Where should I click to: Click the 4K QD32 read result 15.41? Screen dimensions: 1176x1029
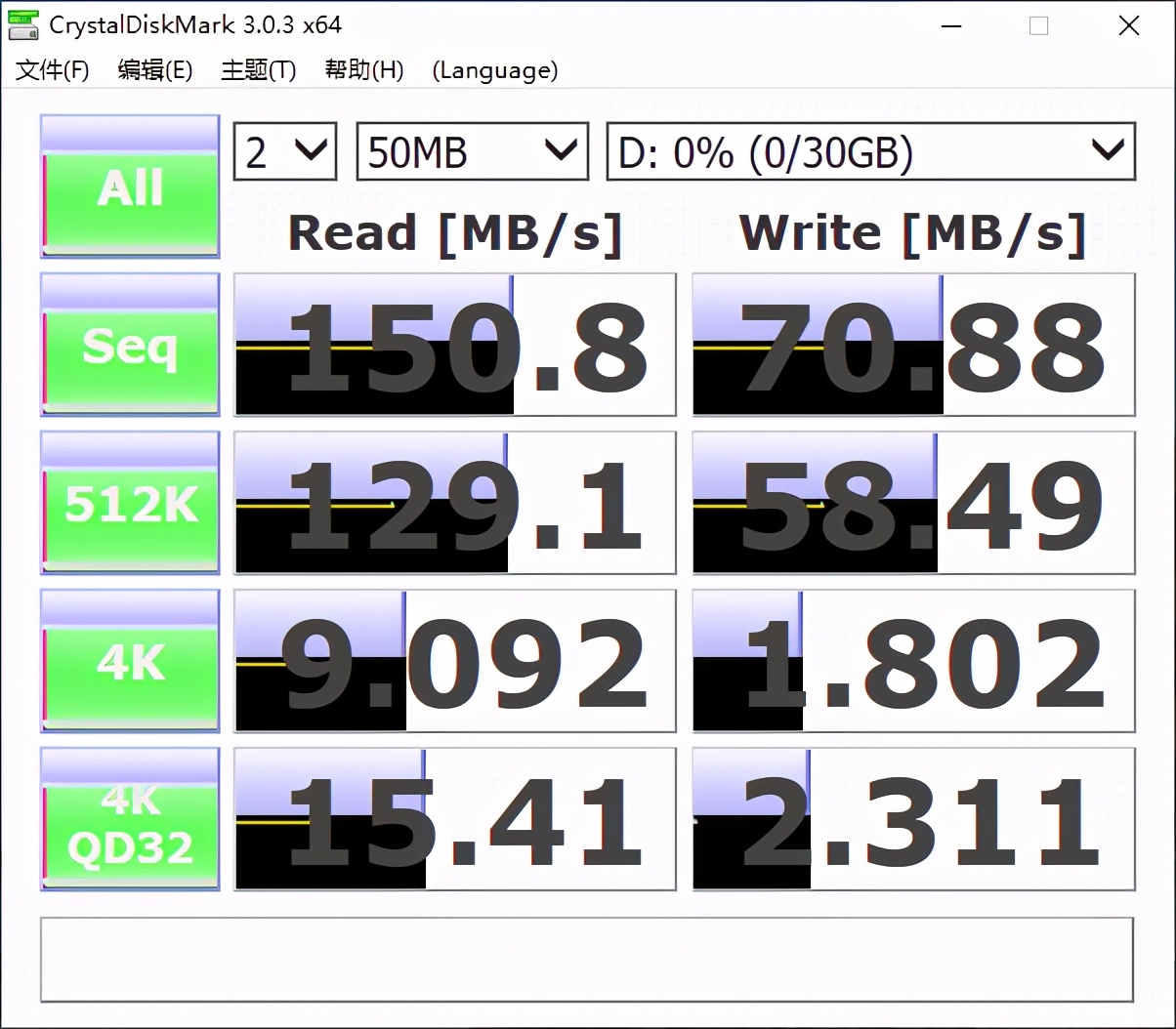tap(455, 819)
